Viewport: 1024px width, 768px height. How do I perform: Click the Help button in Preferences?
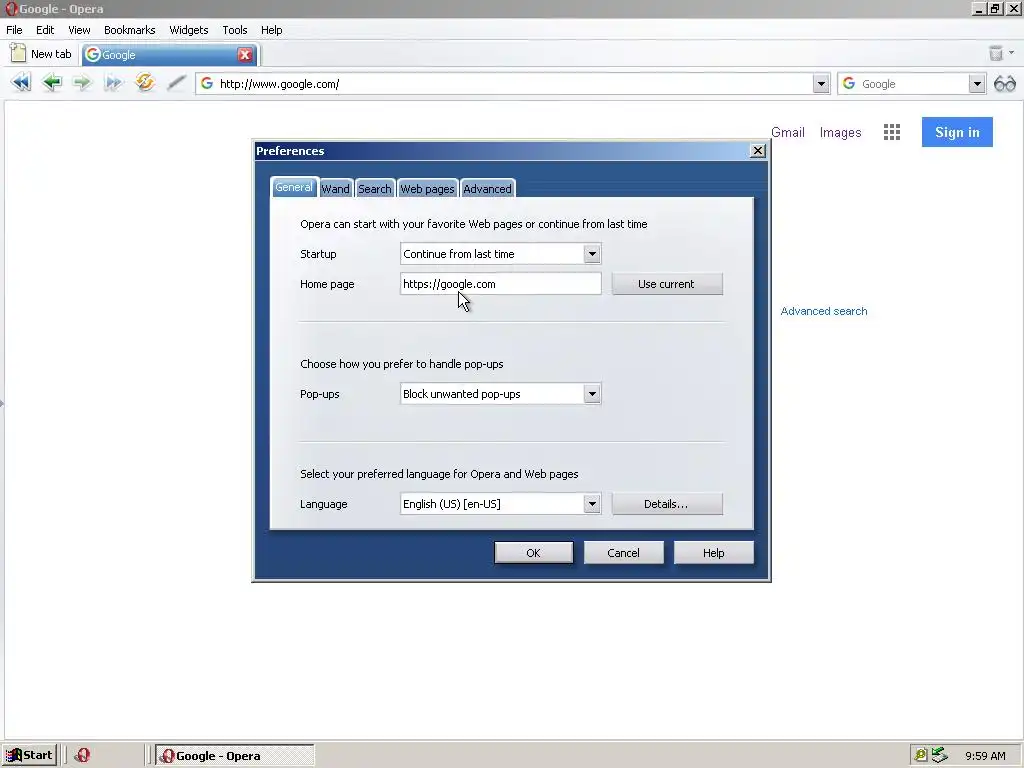[x=713, y=553]
